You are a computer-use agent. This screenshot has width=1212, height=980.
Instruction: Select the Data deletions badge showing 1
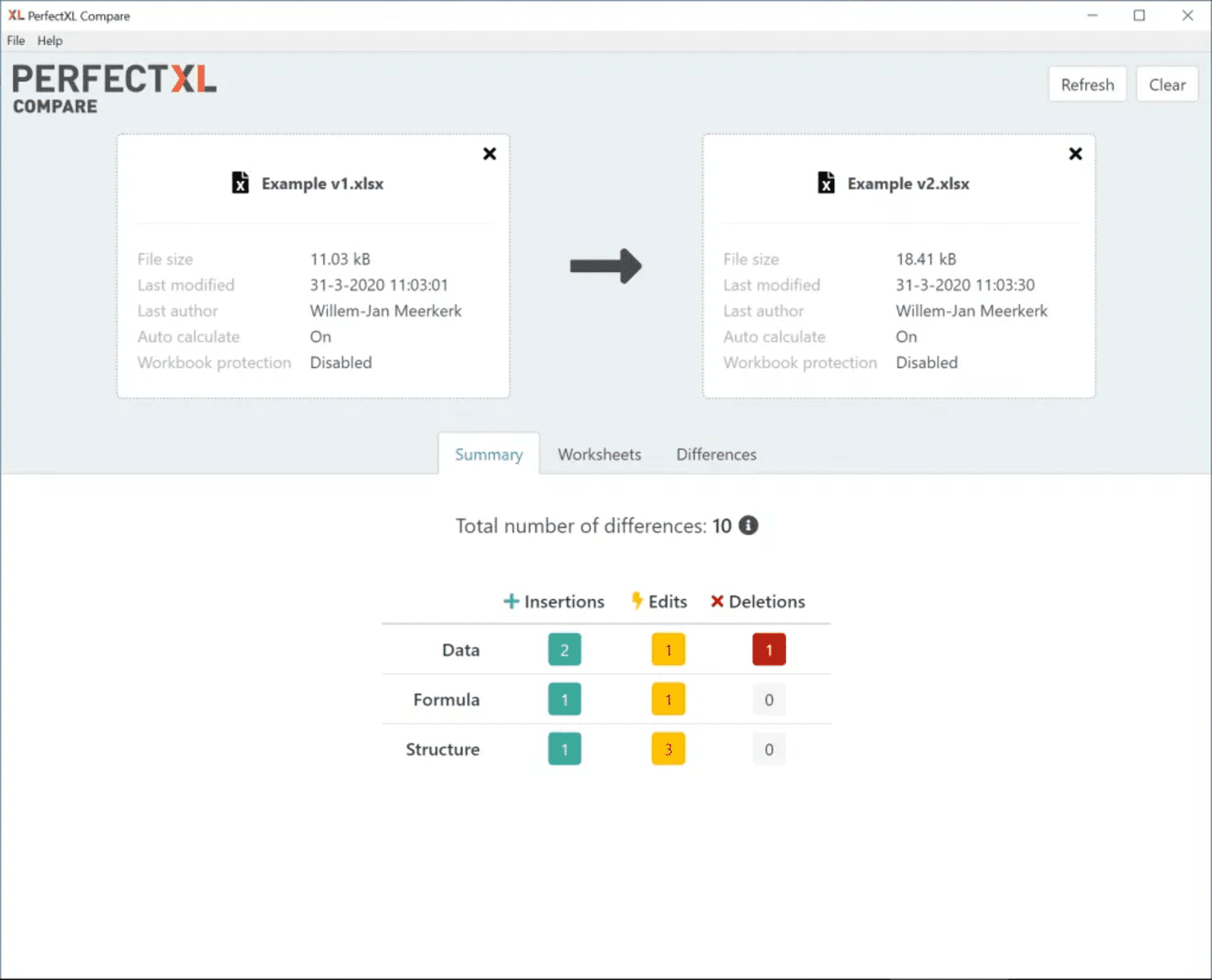769,650
